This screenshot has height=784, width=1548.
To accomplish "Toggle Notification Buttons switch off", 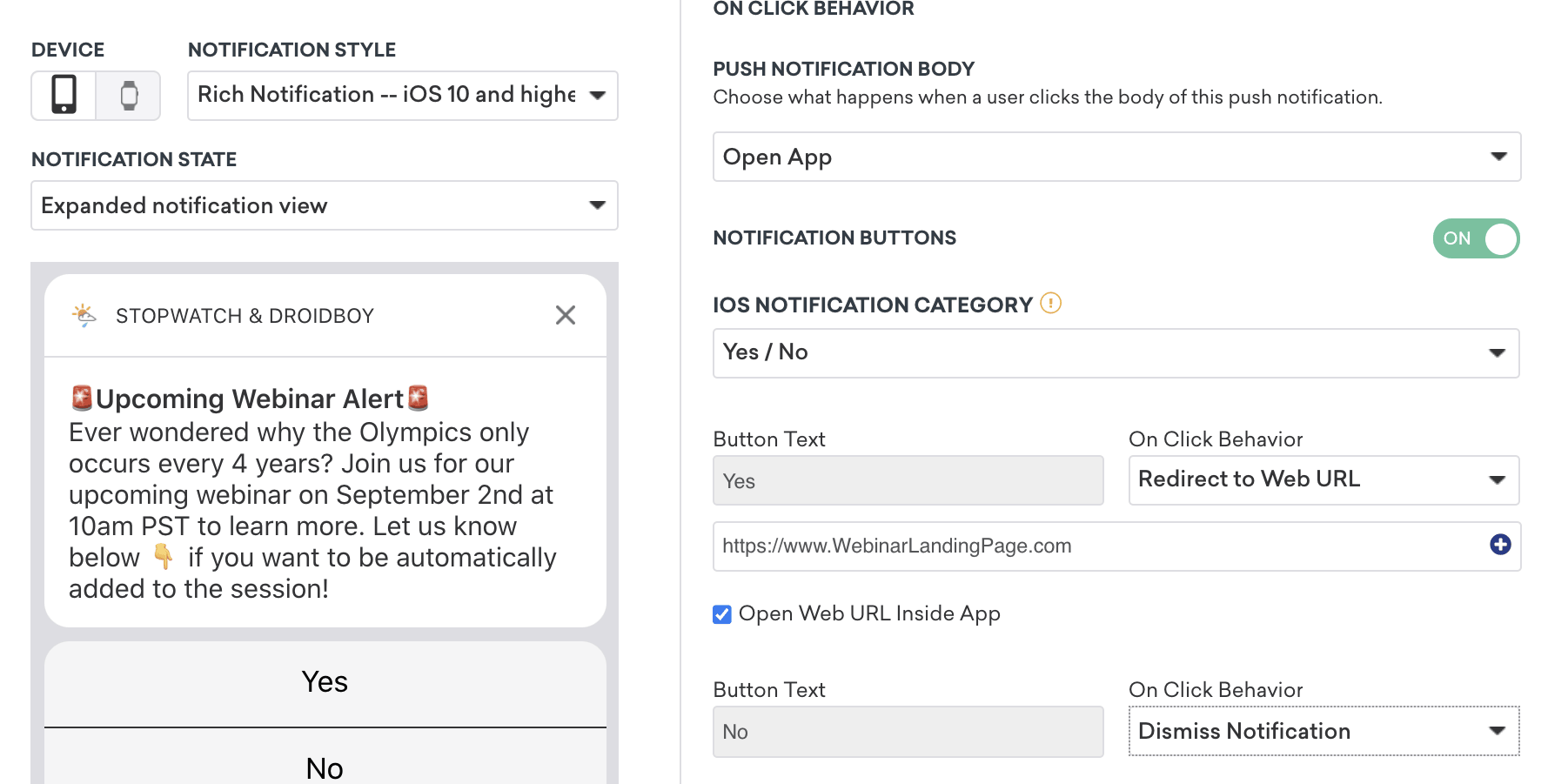I will (1476, 238).
